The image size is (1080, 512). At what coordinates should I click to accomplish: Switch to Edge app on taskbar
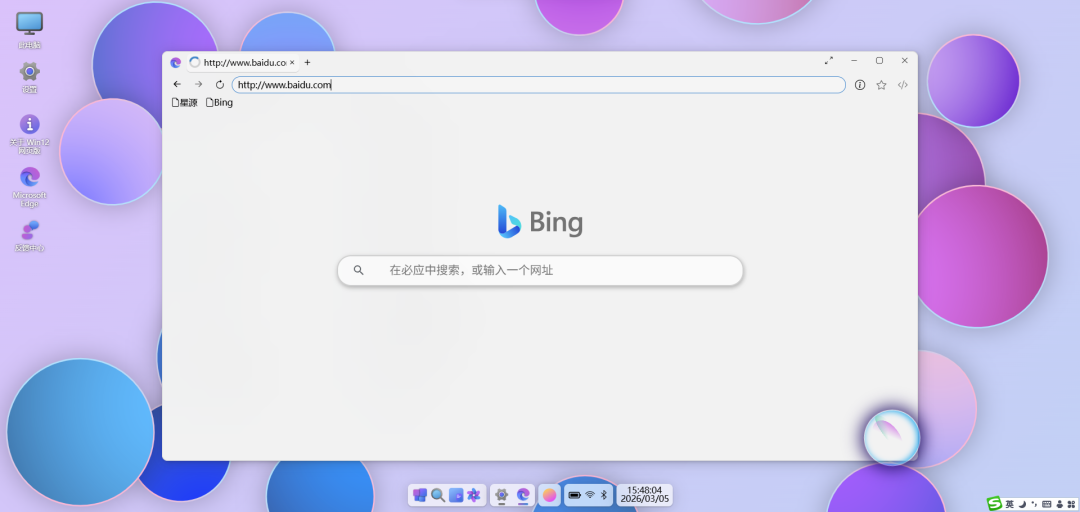(x=523, y=495)
